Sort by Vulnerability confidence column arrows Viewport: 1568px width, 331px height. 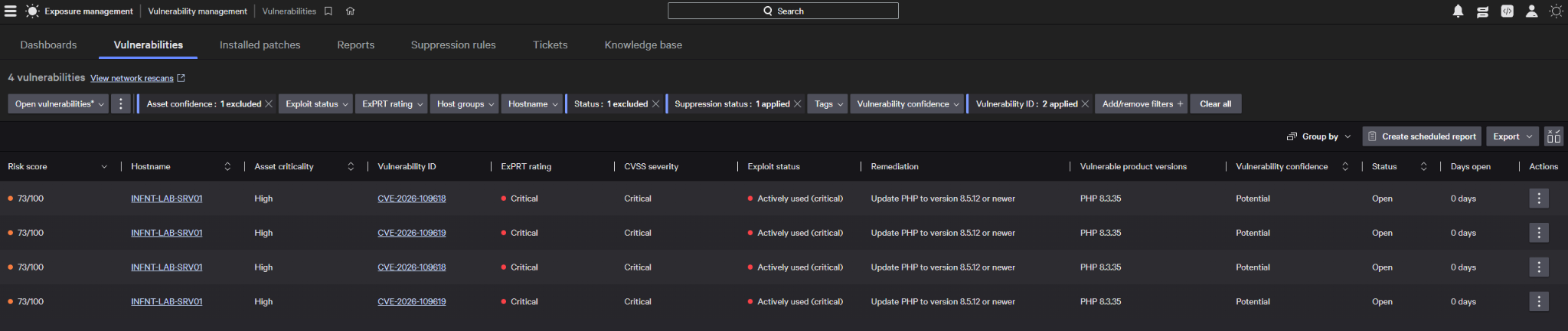tap(1345, 166)
